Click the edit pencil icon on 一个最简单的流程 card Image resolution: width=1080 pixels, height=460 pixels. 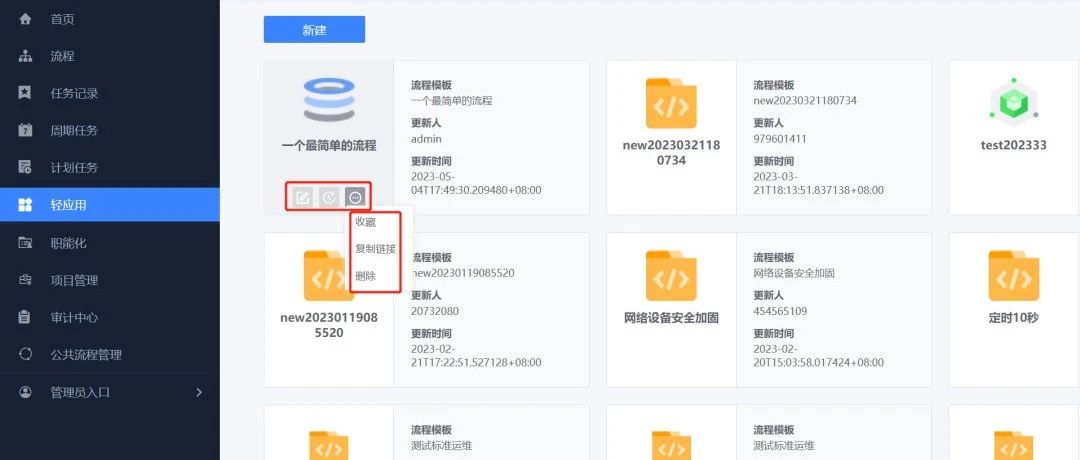(x=301, y=198)
